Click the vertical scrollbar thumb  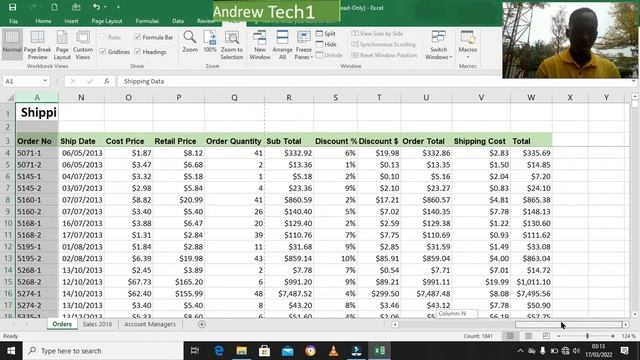pos(635,104)
